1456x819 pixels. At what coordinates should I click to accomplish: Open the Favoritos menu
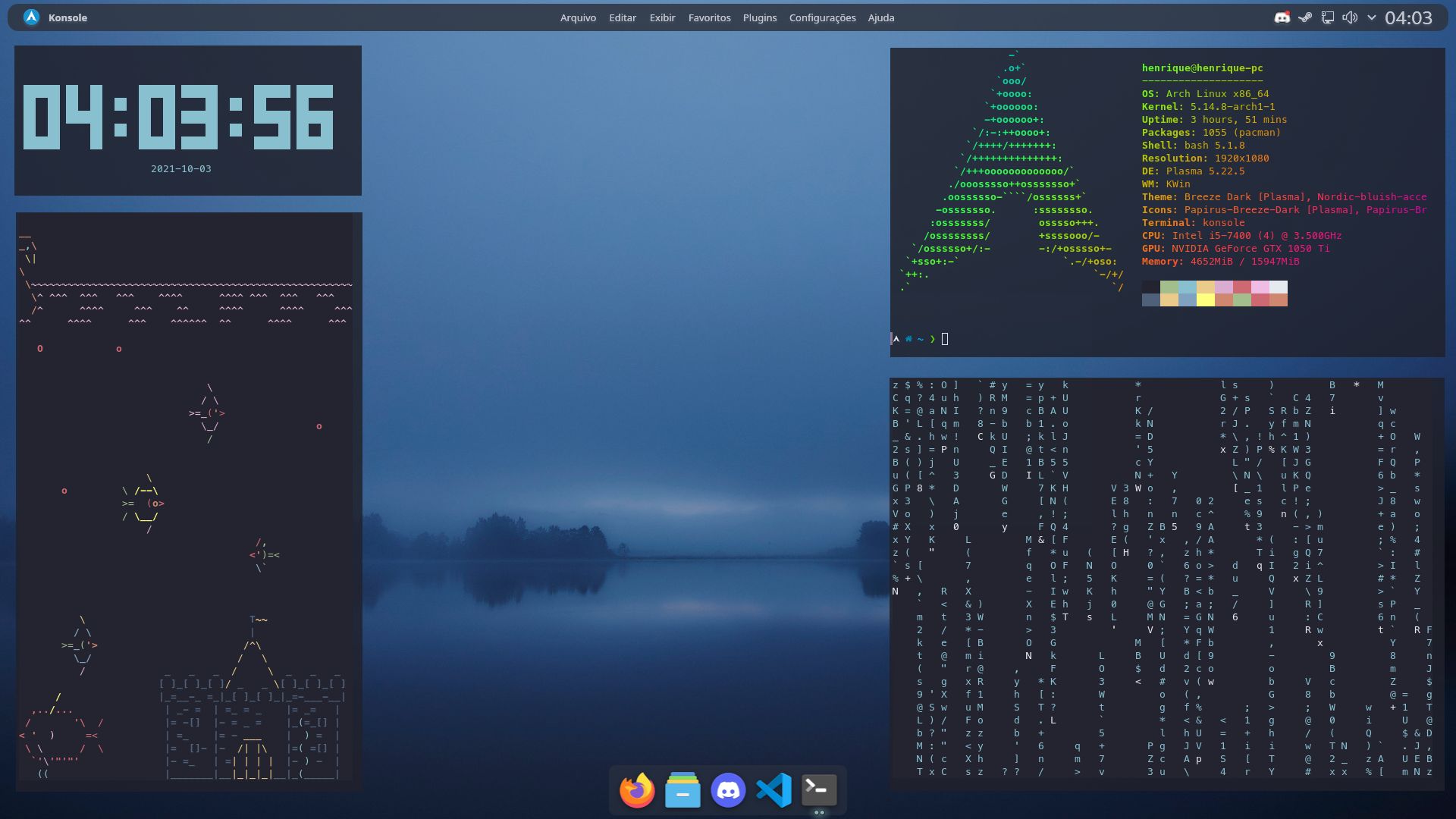point(710,17)
